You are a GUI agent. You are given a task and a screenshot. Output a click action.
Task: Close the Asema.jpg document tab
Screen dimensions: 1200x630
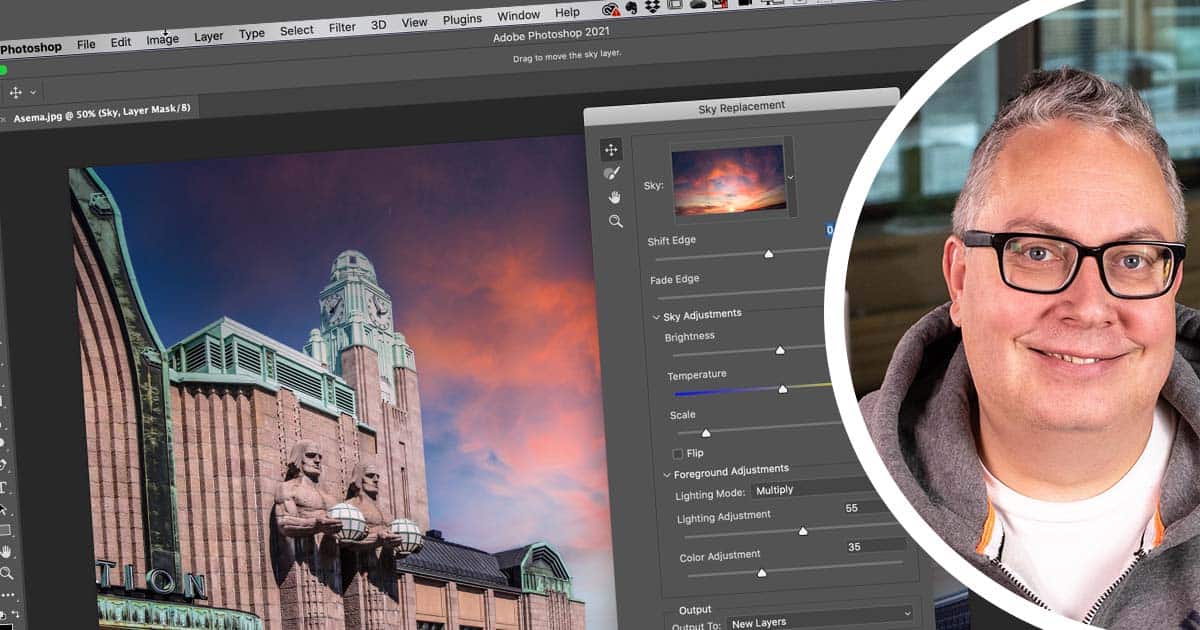[x=3, y=120]
